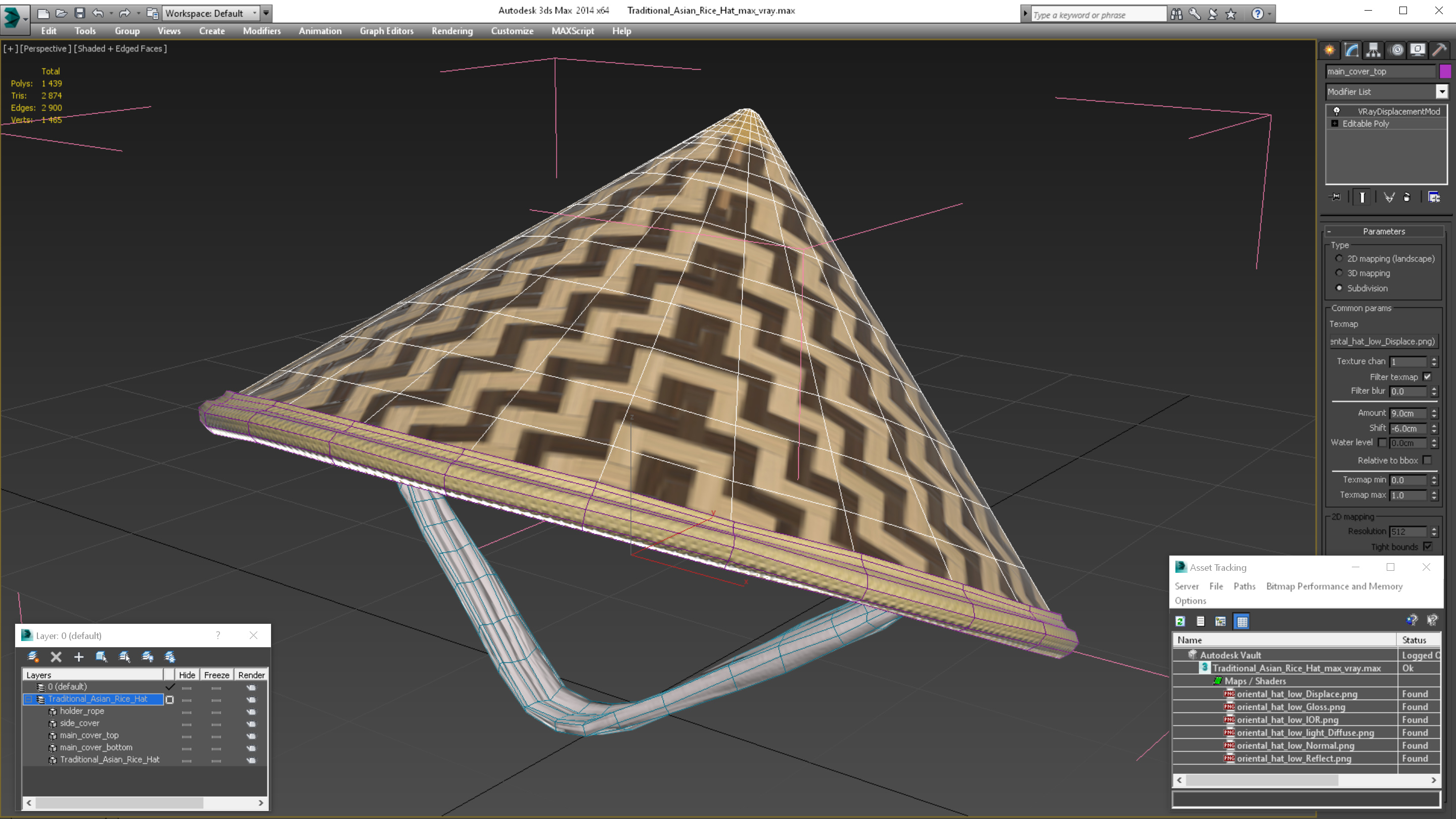Image resolution: width=1456 pixels, height=819 pixels.
Task: Click the purple object color swatch
Action: point(1445,71)
